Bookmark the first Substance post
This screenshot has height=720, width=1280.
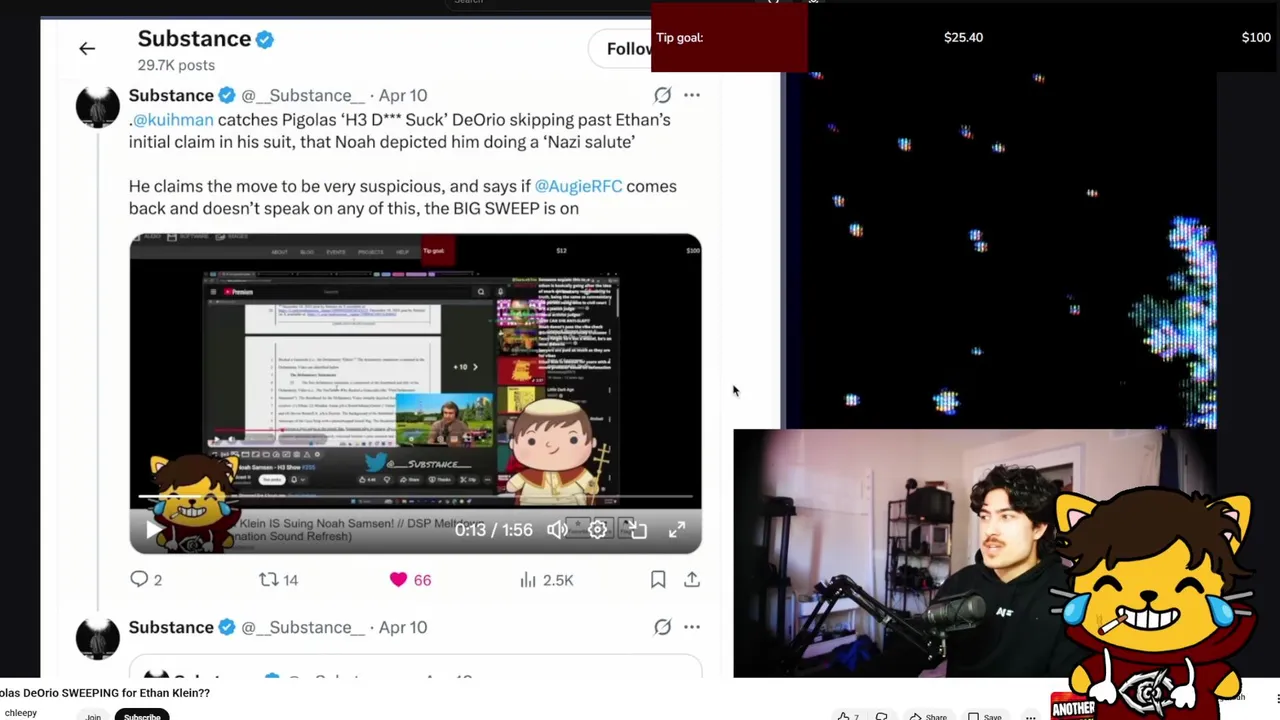pos(658,579)
